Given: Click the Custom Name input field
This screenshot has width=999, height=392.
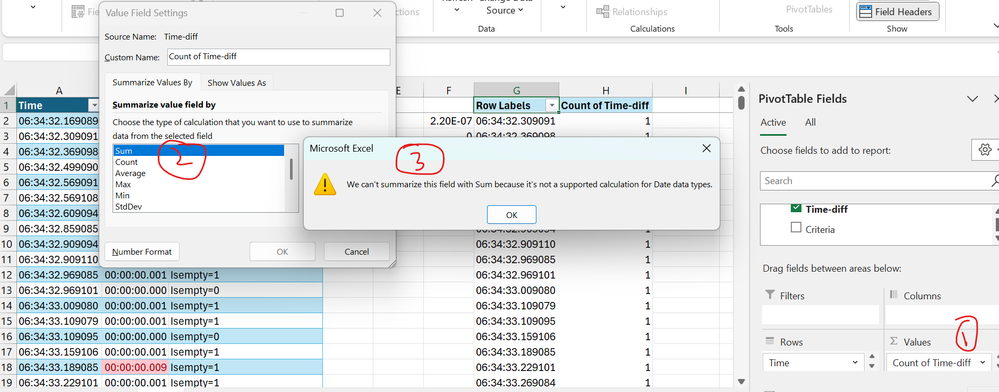Looking at the screenshot, I should (278, 57).
